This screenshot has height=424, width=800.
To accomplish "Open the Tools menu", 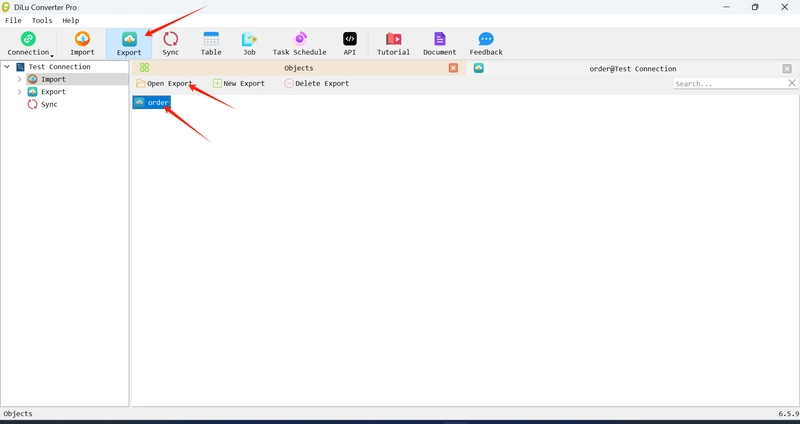I will pyautogui.click(x=42, y=20).
